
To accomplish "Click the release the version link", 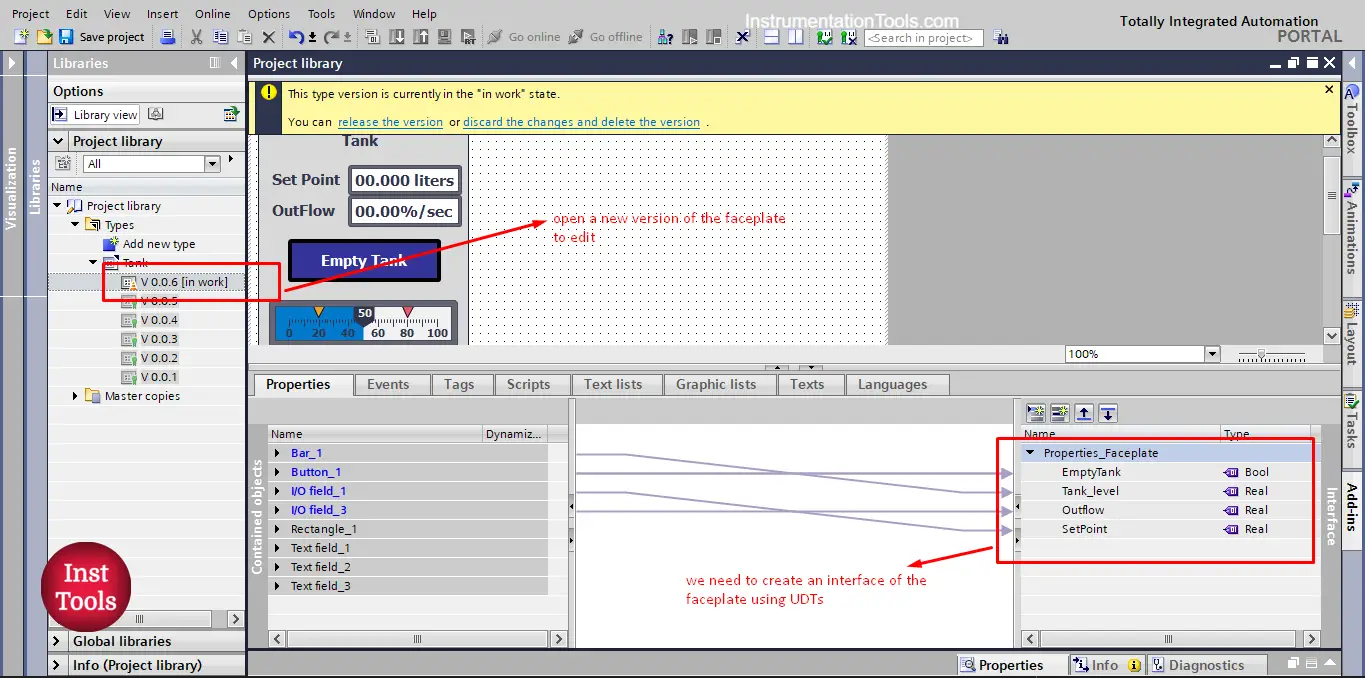I will coord(390,122).
